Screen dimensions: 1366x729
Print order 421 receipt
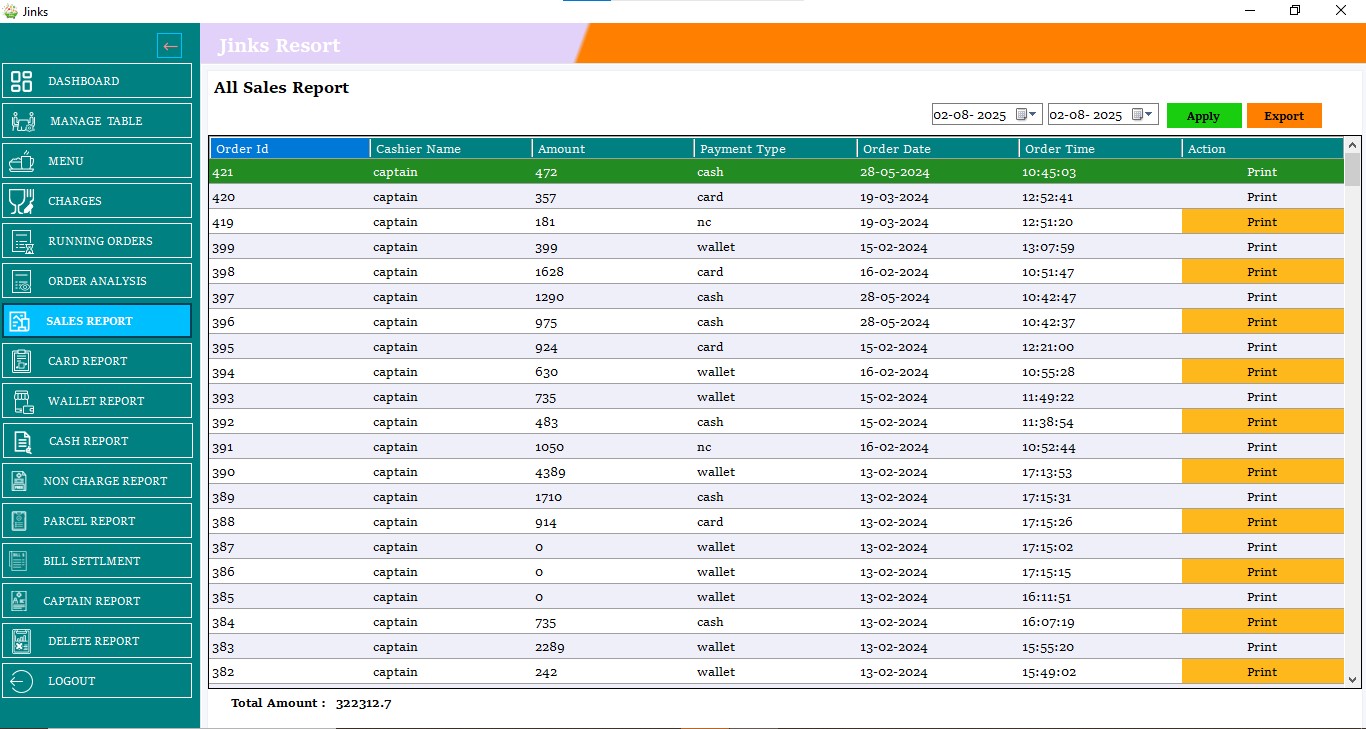[x=1262, y=172]
